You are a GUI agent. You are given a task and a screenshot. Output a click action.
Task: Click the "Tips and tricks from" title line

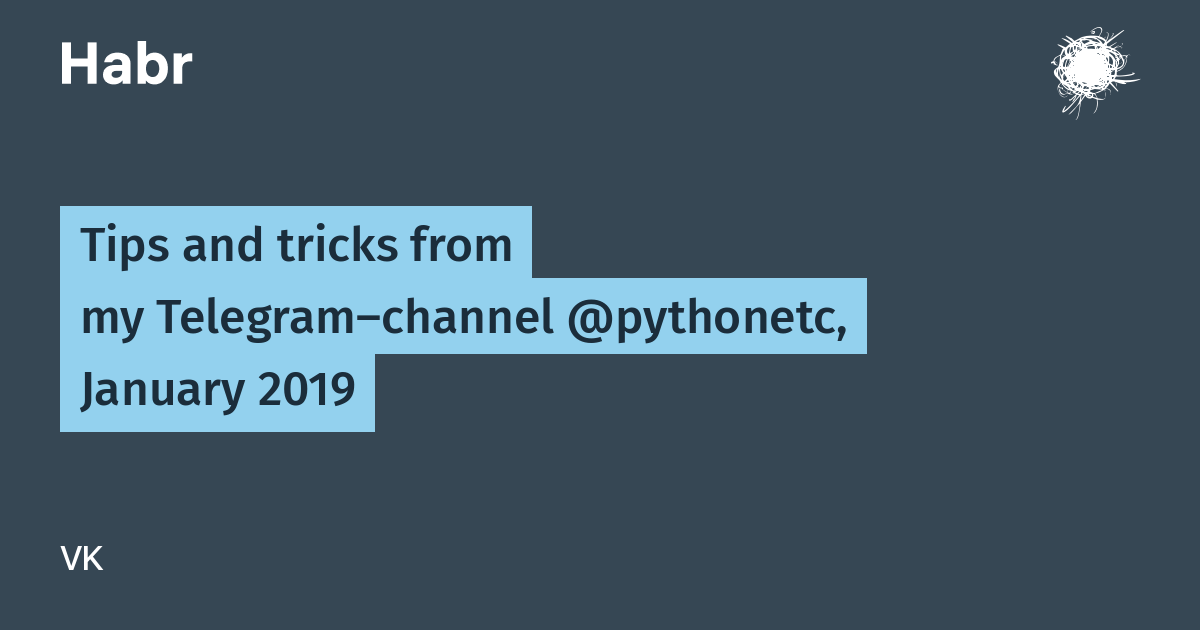296,244
